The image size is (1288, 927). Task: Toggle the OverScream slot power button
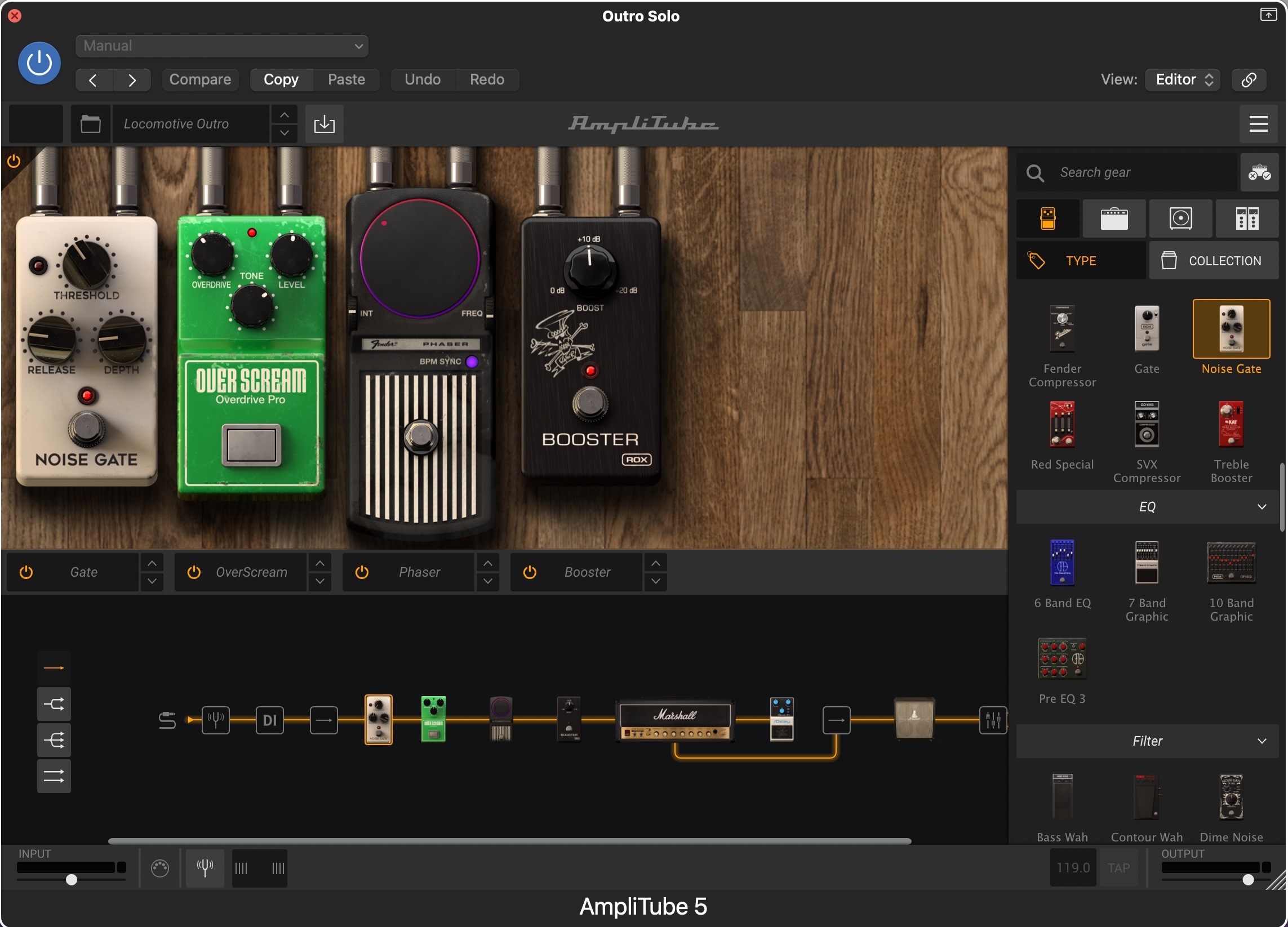point(194,572)
